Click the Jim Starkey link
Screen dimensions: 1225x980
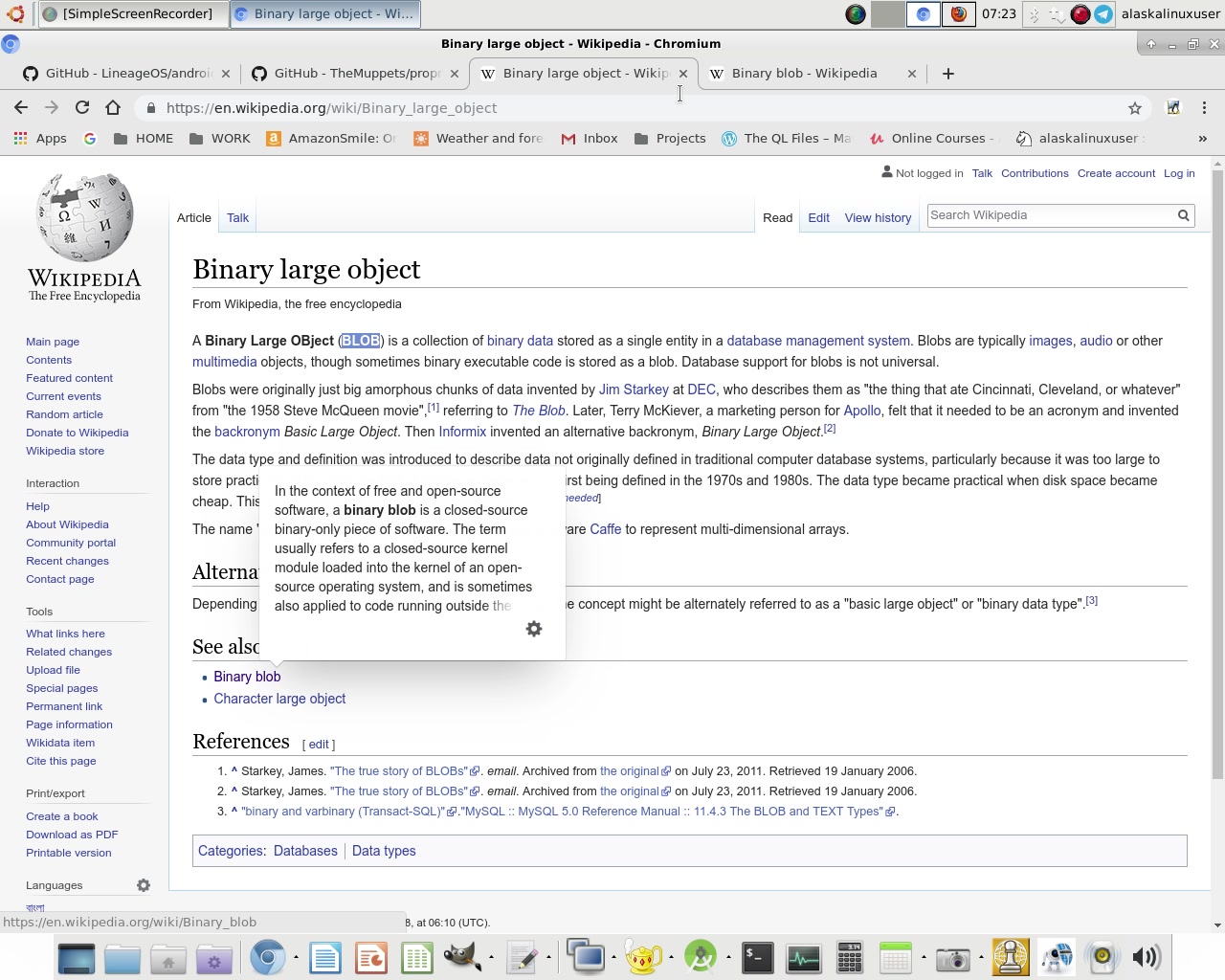click(634, 390)
